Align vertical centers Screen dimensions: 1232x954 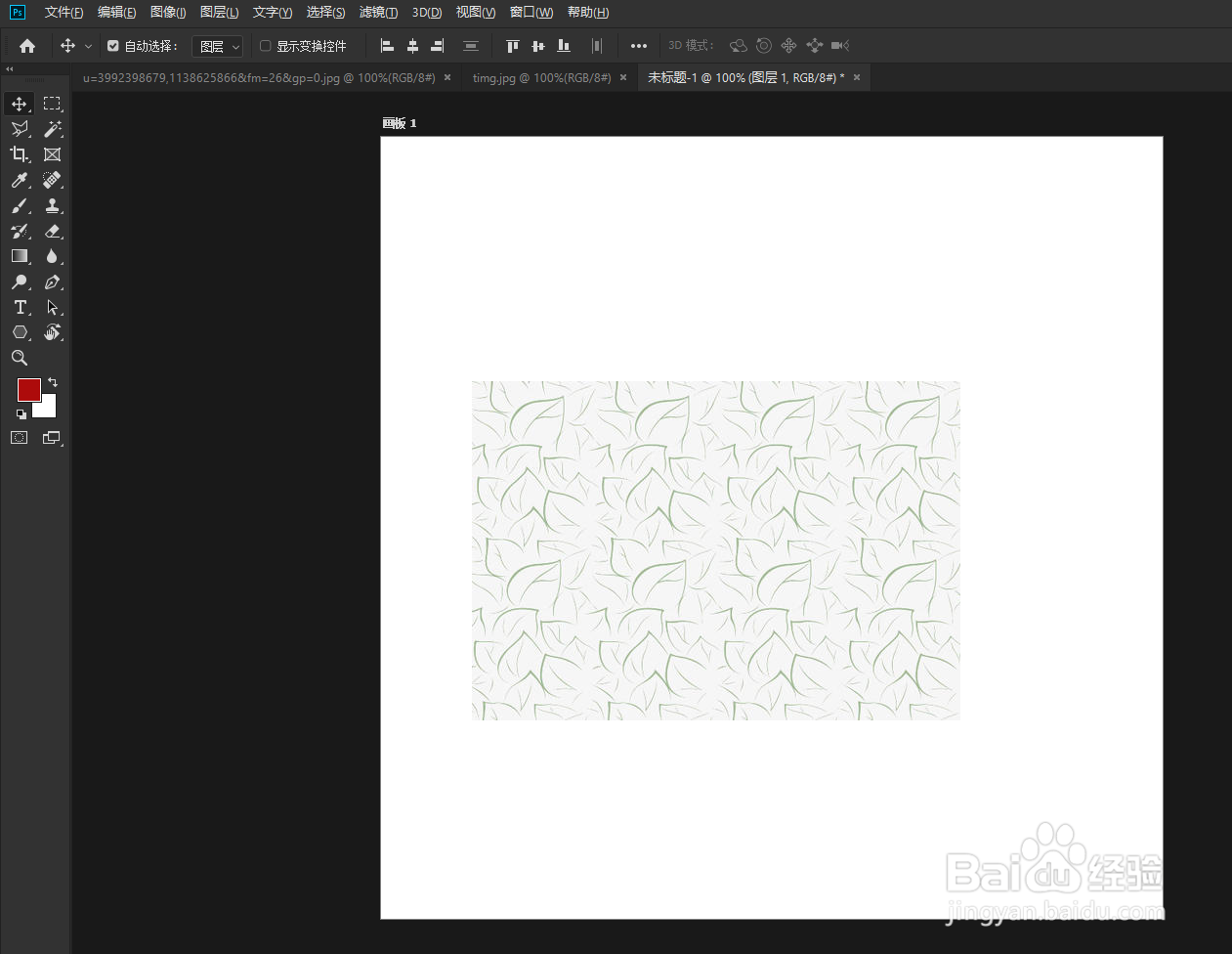point(537,46)
